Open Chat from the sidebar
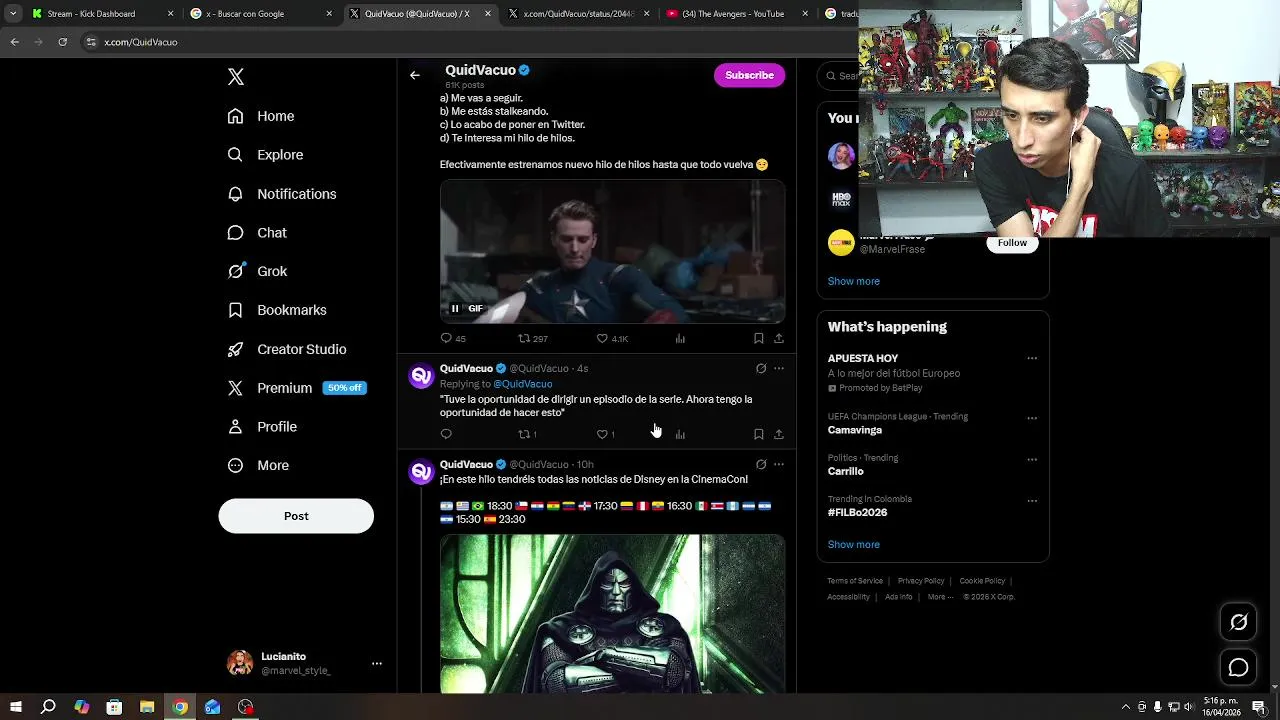 click(257, 233)
